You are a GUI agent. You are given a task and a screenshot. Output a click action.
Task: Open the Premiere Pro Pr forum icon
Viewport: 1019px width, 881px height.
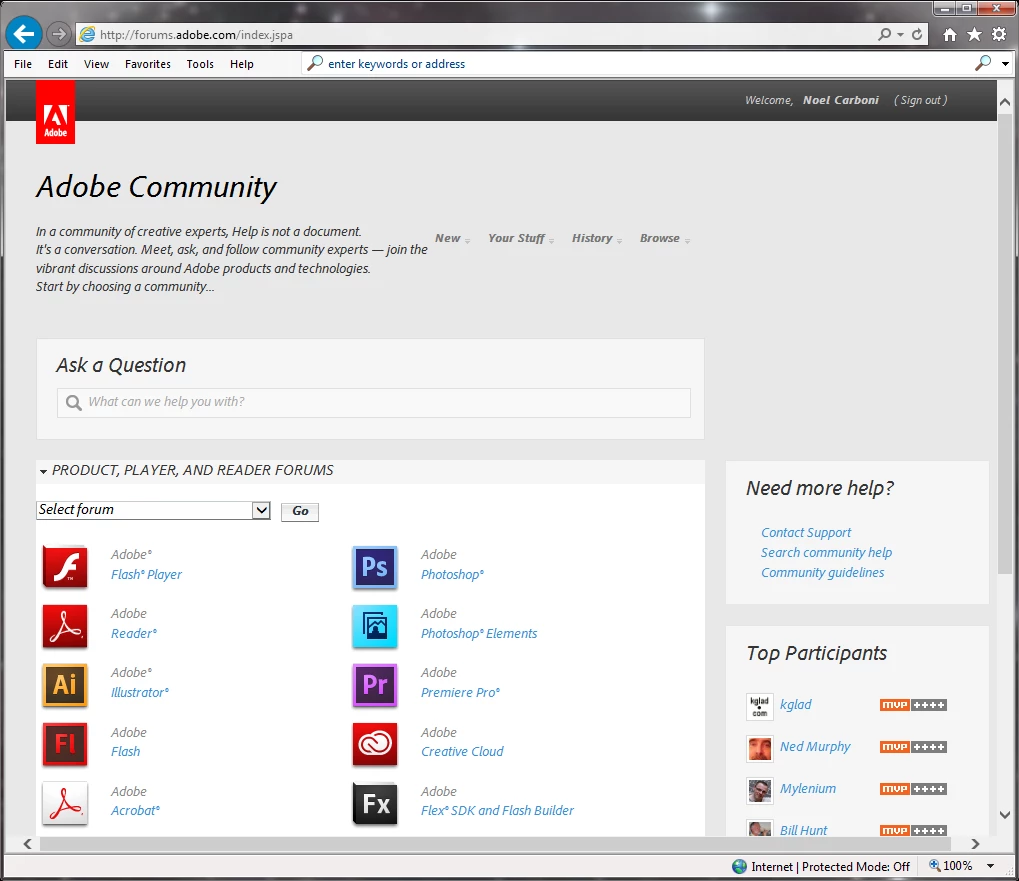coord(375,685)
